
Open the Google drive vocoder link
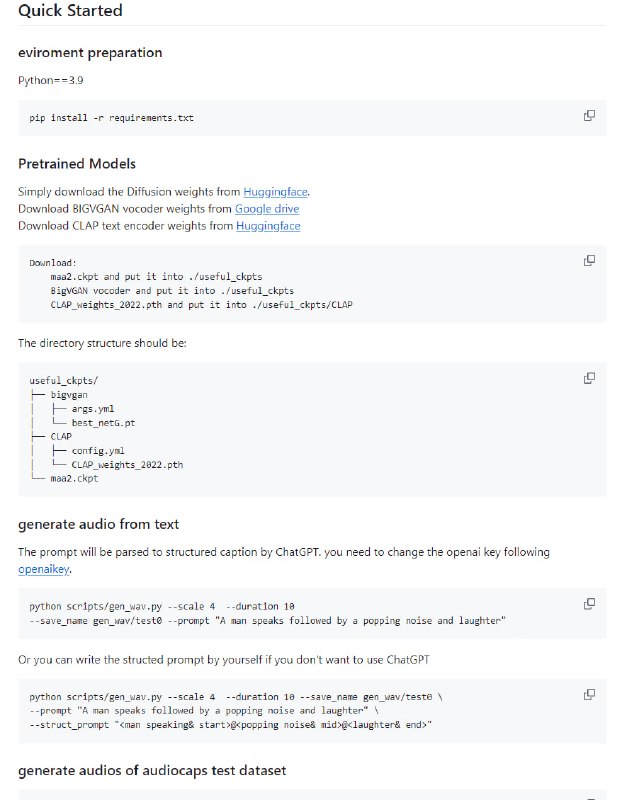tap(266, 208)
